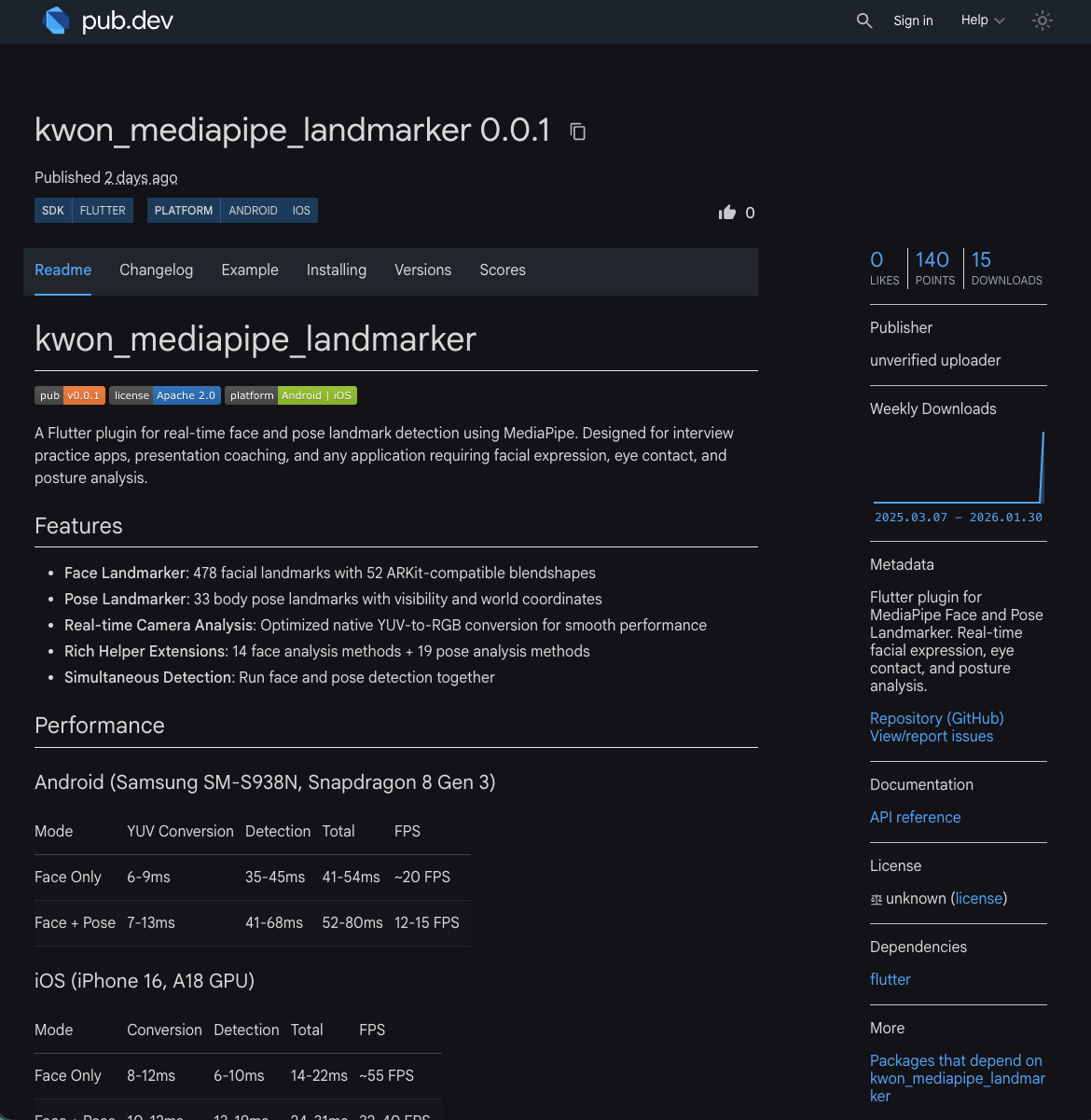Screen dimensions: 1091x1120
Task: Like the package with thumbs-up icon
Action: [x=727, y=213]
